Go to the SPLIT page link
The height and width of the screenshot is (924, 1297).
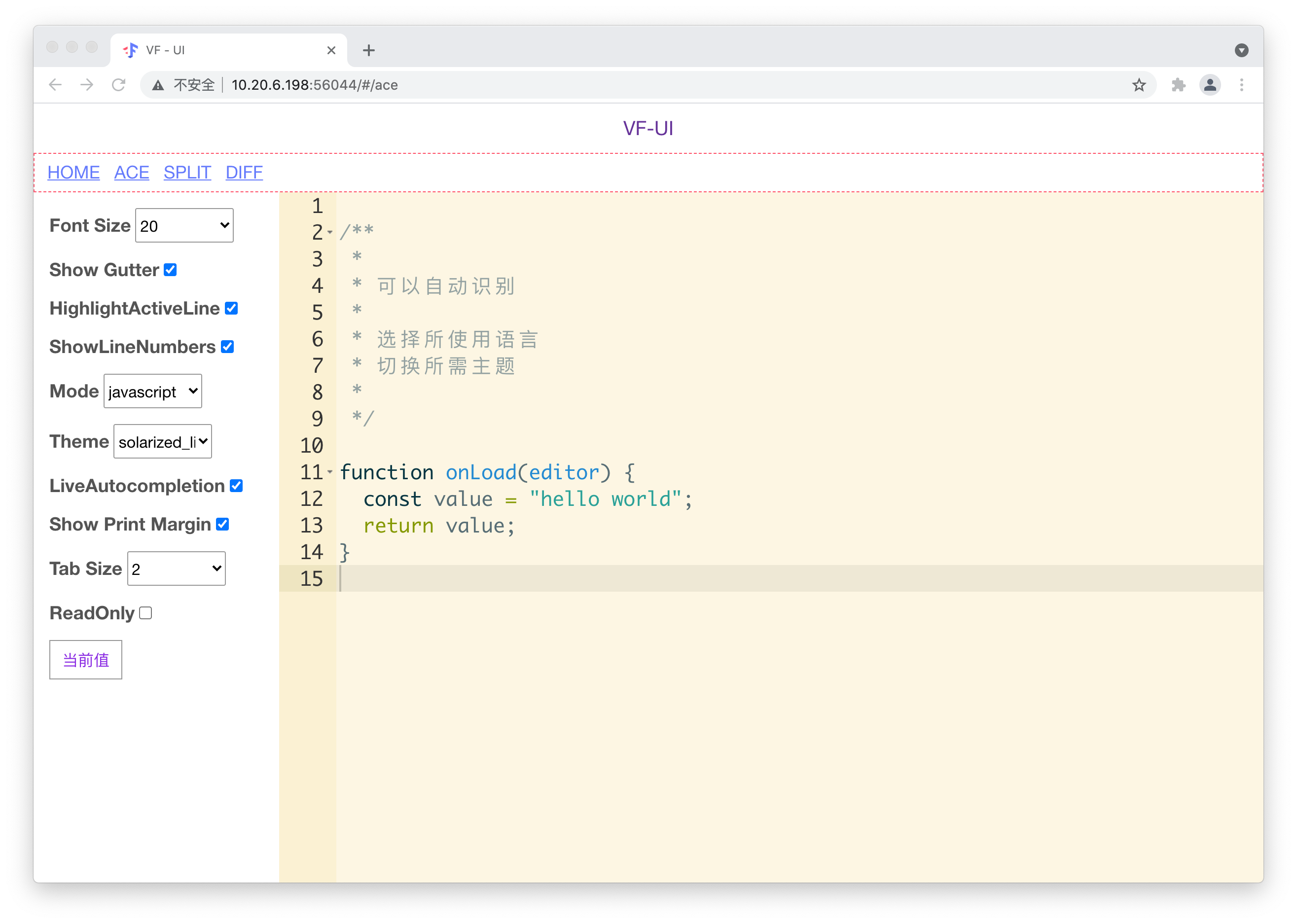click(187, 172)
